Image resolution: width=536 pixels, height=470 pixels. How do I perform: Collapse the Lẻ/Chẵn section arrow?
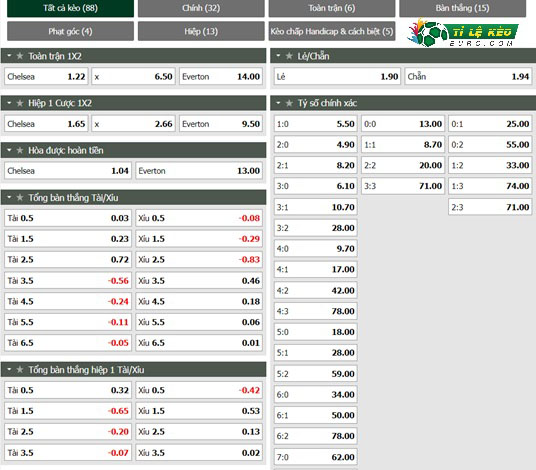pos(278,55)
